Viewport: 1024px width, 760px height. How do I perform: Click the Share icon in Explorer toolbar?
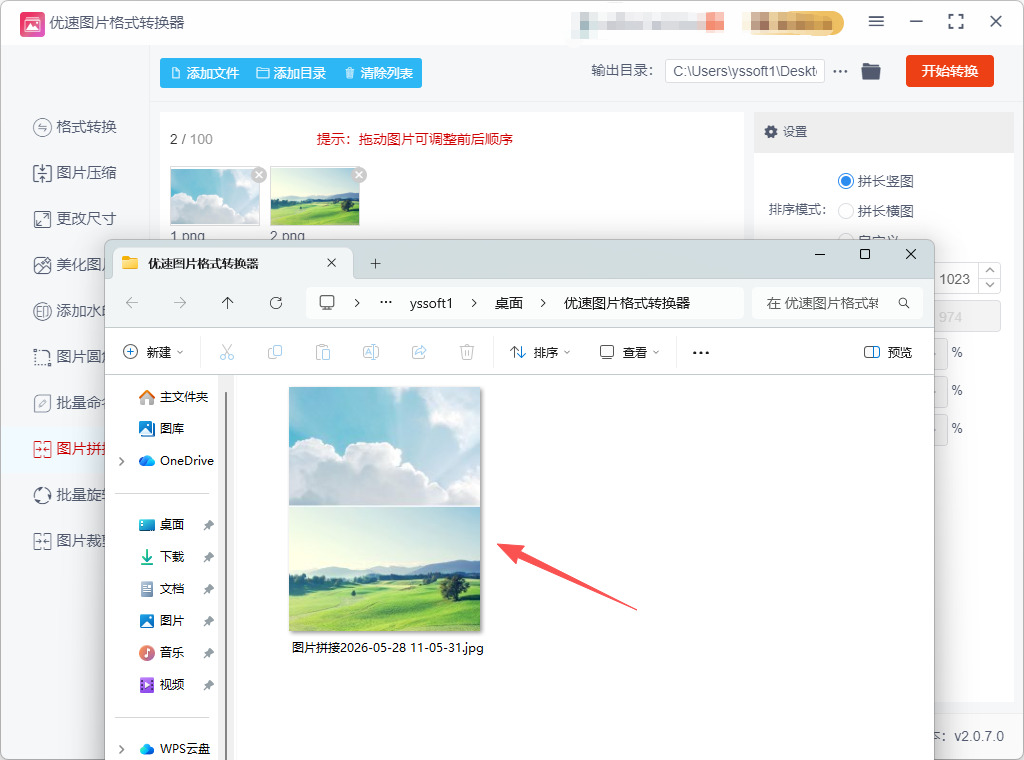(419, 353)
